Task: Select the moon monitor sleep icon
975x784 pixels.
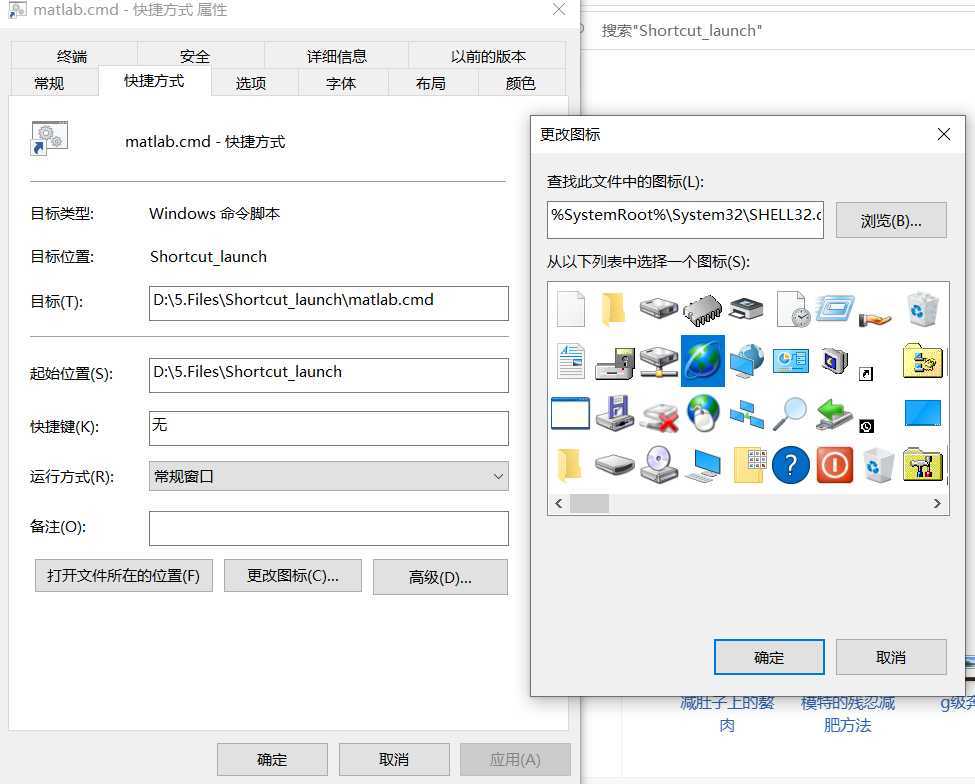Action: tap(834, 361)
